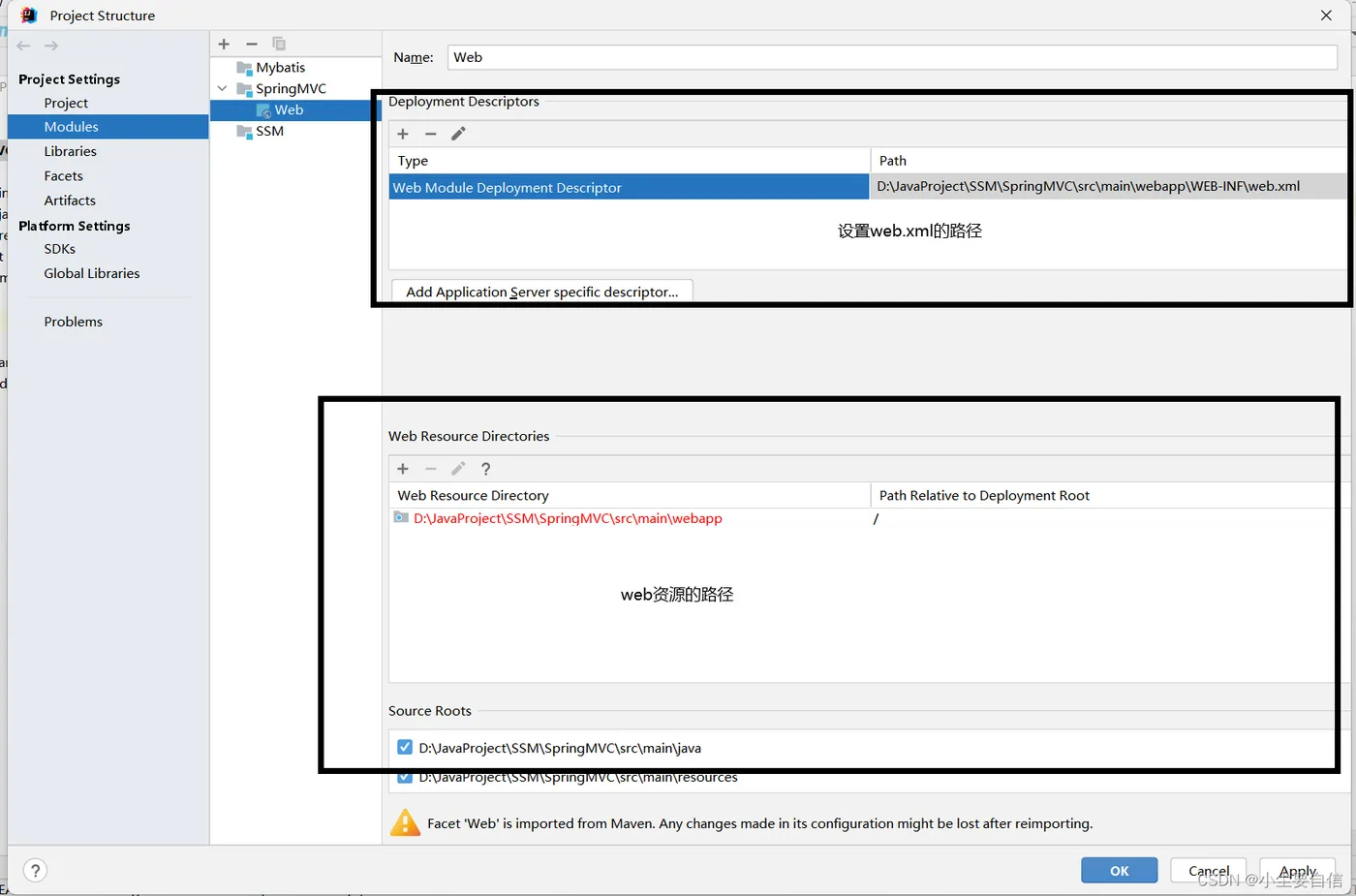This screenshot has width=1356, height=896.
Task: Open the Project settings page
Action: 66,103
